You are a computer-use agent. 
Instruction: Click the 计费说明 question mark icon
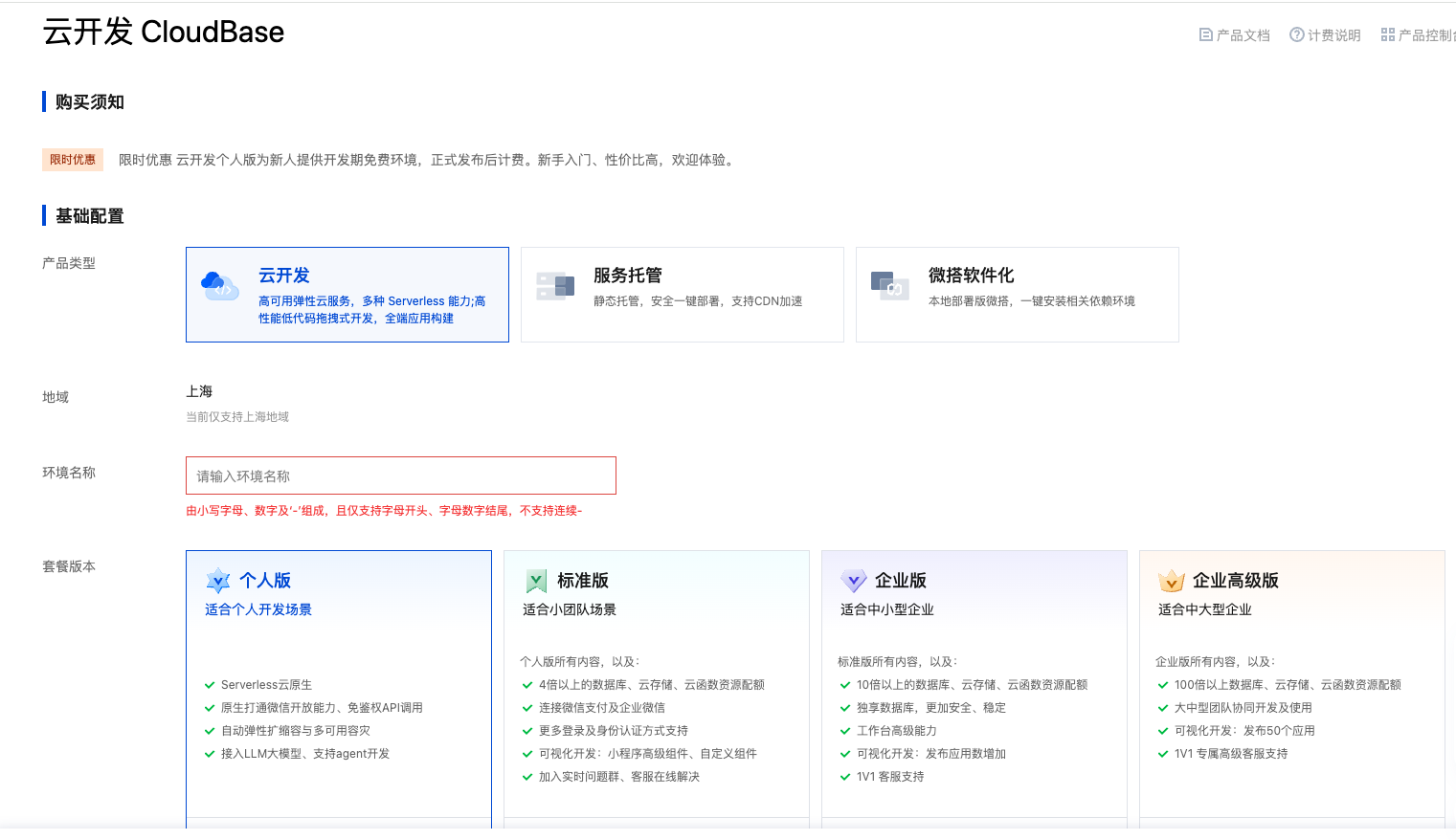point(1297,35)
